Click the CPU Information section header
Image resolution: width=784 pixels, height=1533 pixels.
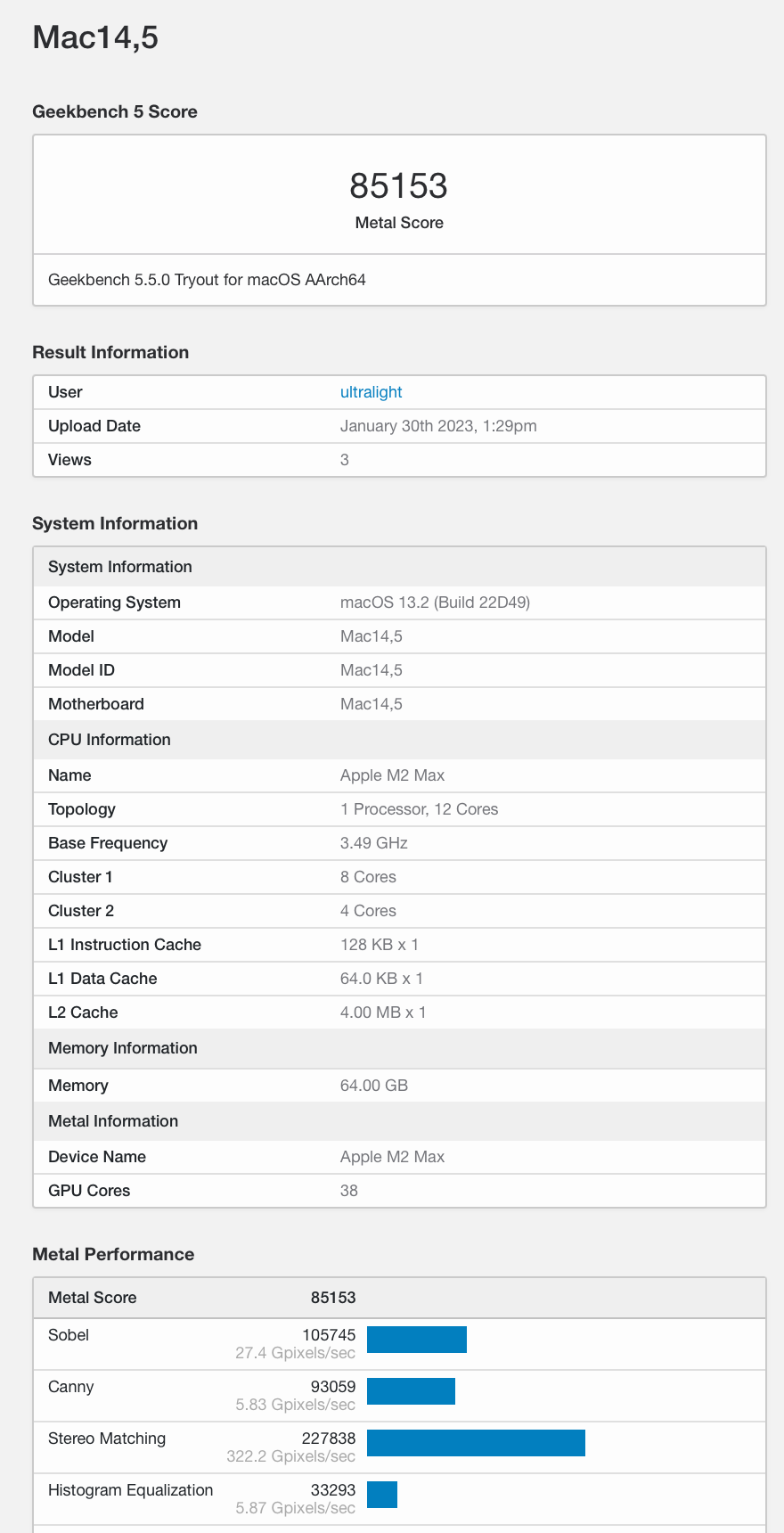(x=110, y=740)
